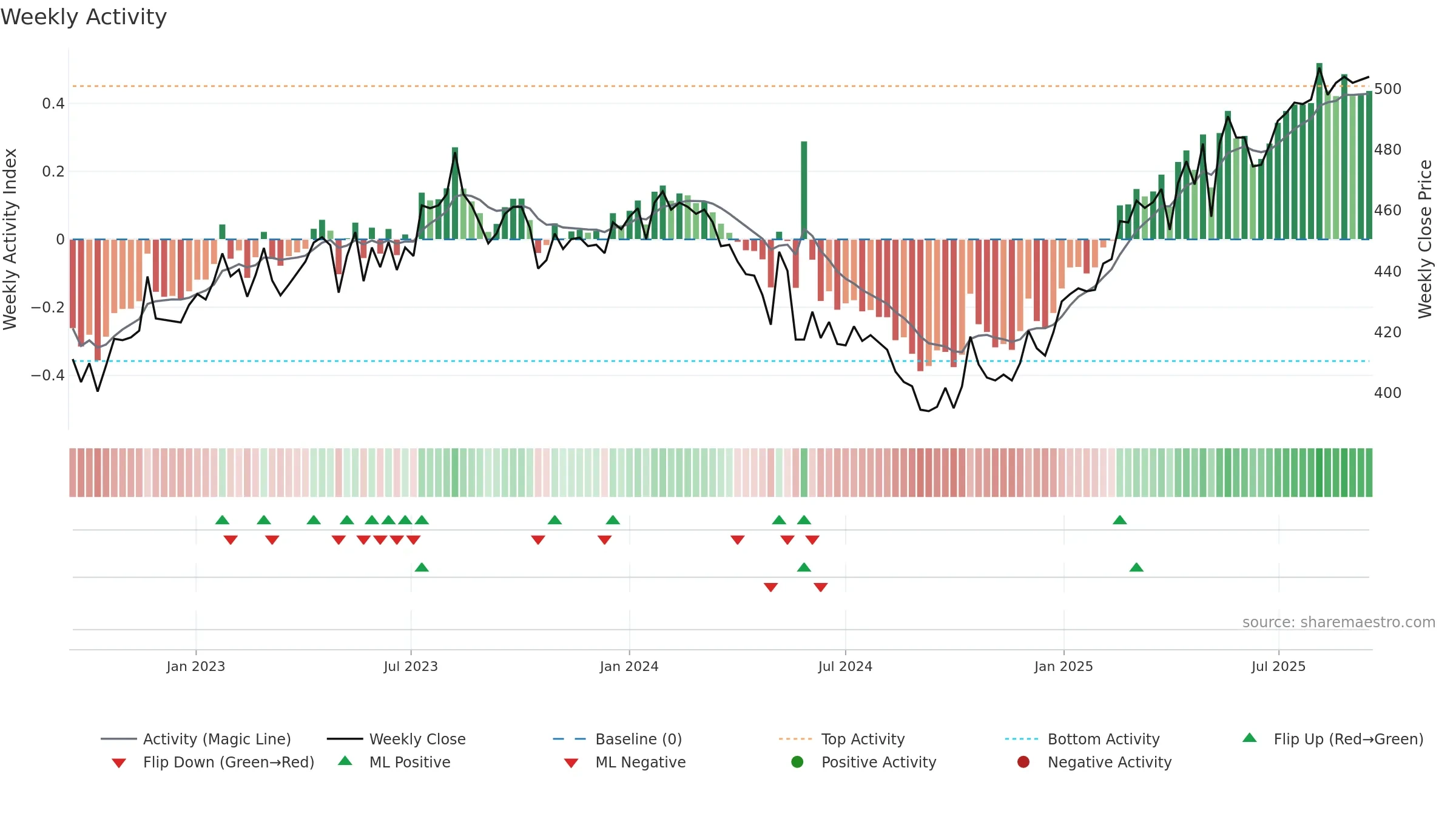
Task: Click the Flip Down marker near April 2024
Action: click(738, 540)
